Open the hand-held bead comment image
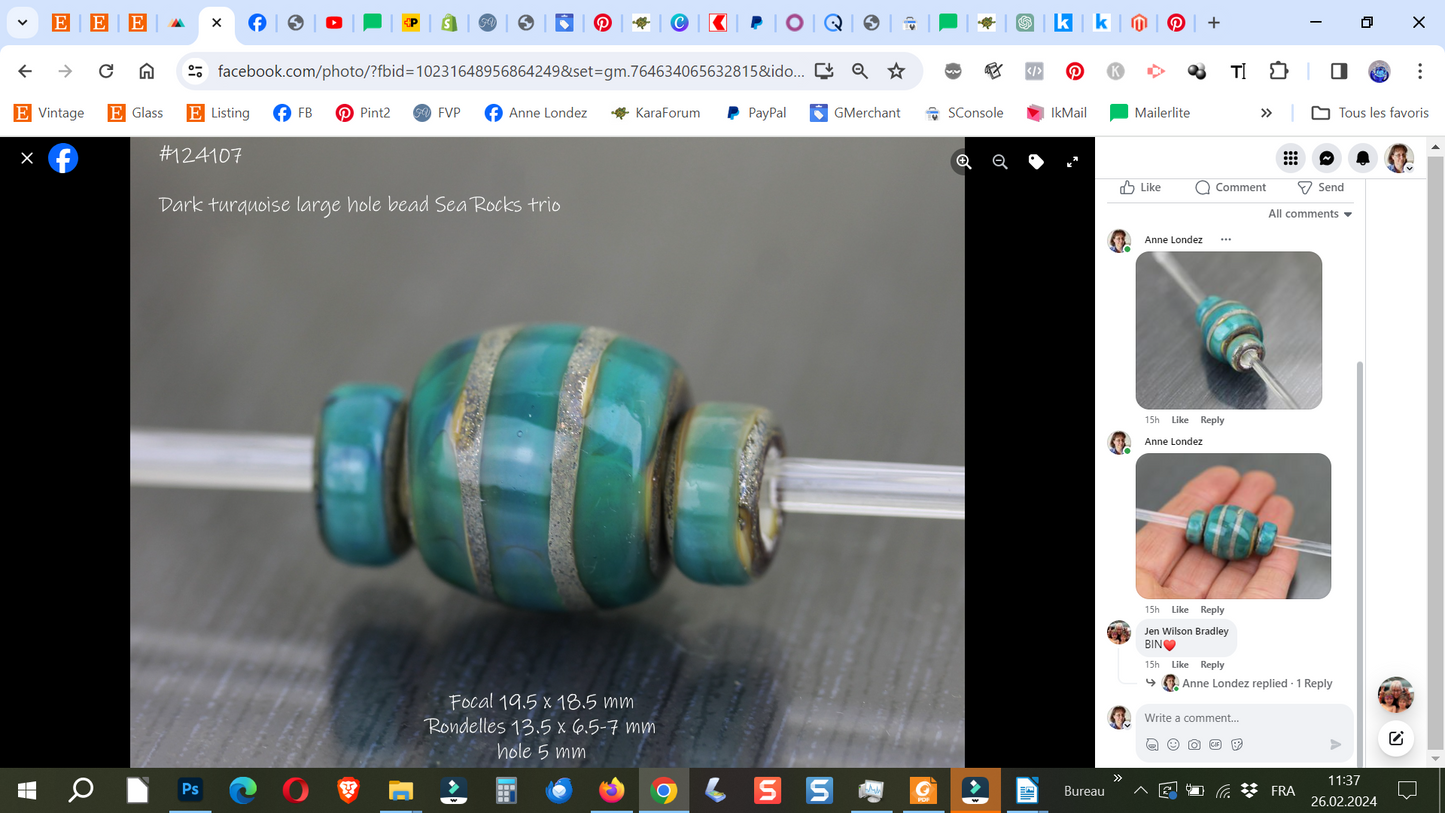1445x813 pixels. click(1233, 526)
